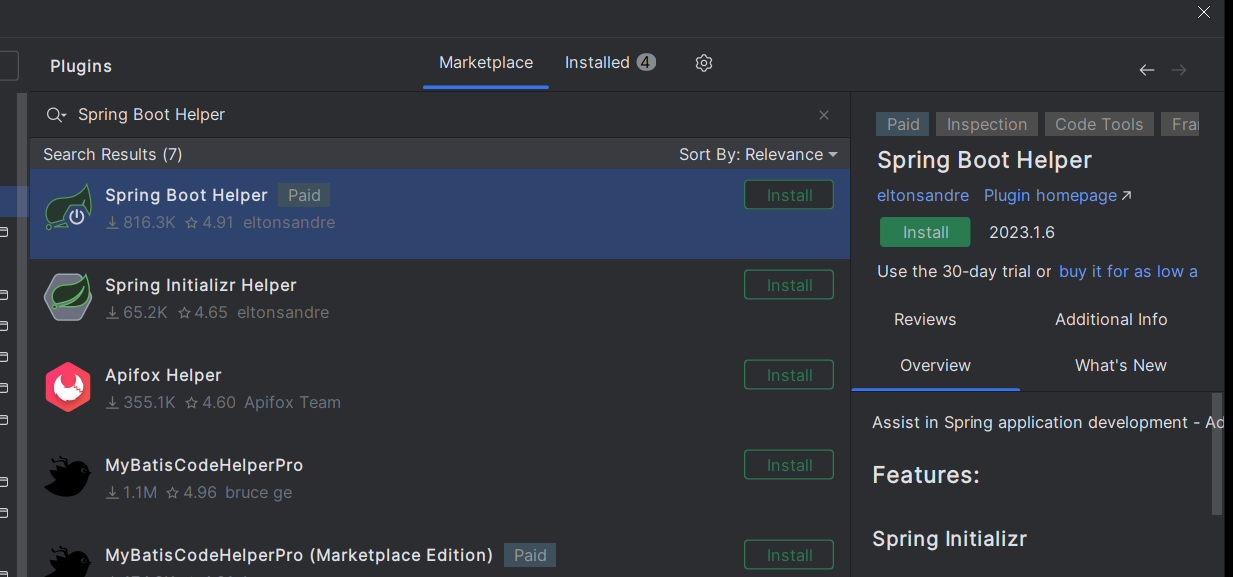
Task: Click the 'buy it for as low a' link
Action: click(1128, 272)
